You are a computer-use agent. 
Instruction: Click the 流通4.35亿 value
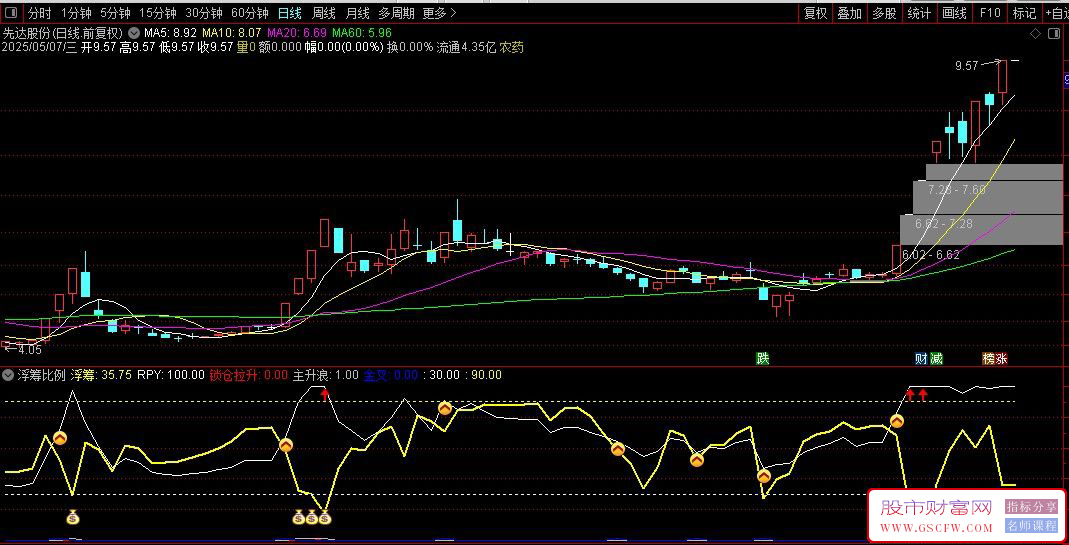(466, 47)
